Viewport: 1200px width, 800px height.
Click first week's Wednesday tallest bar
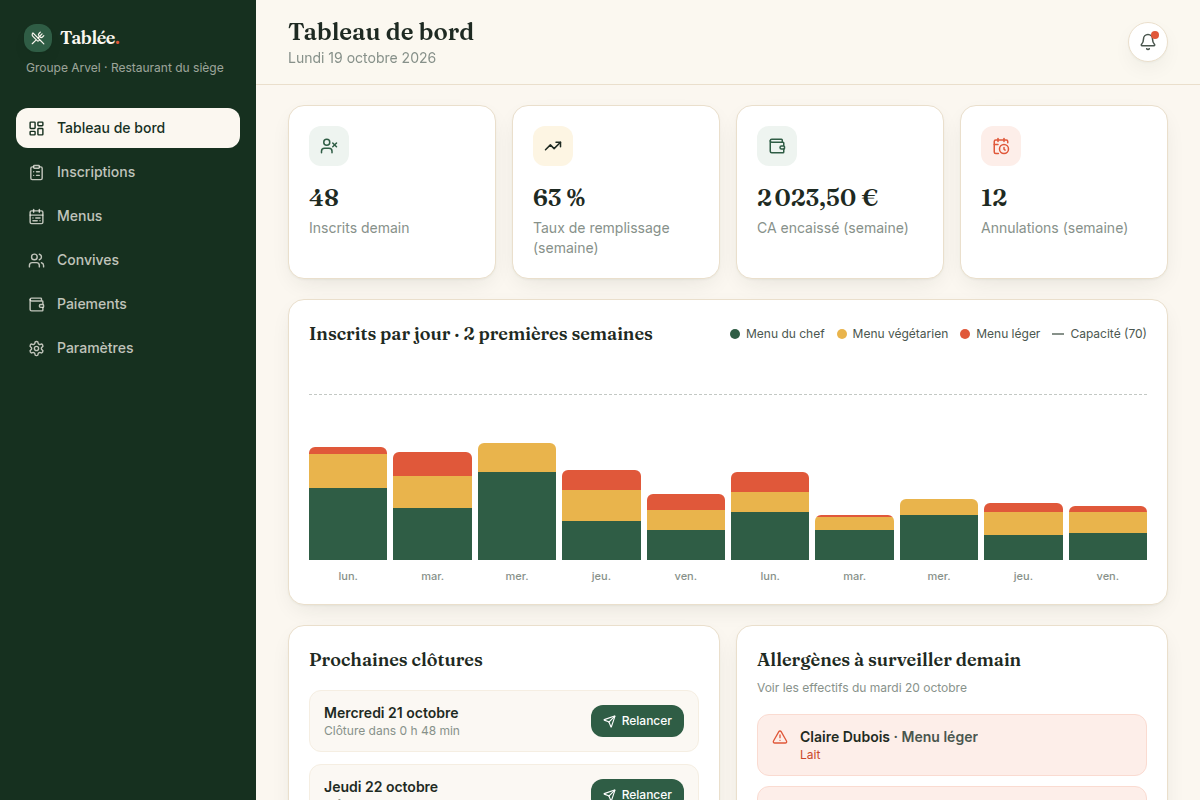tap(517, 502)
